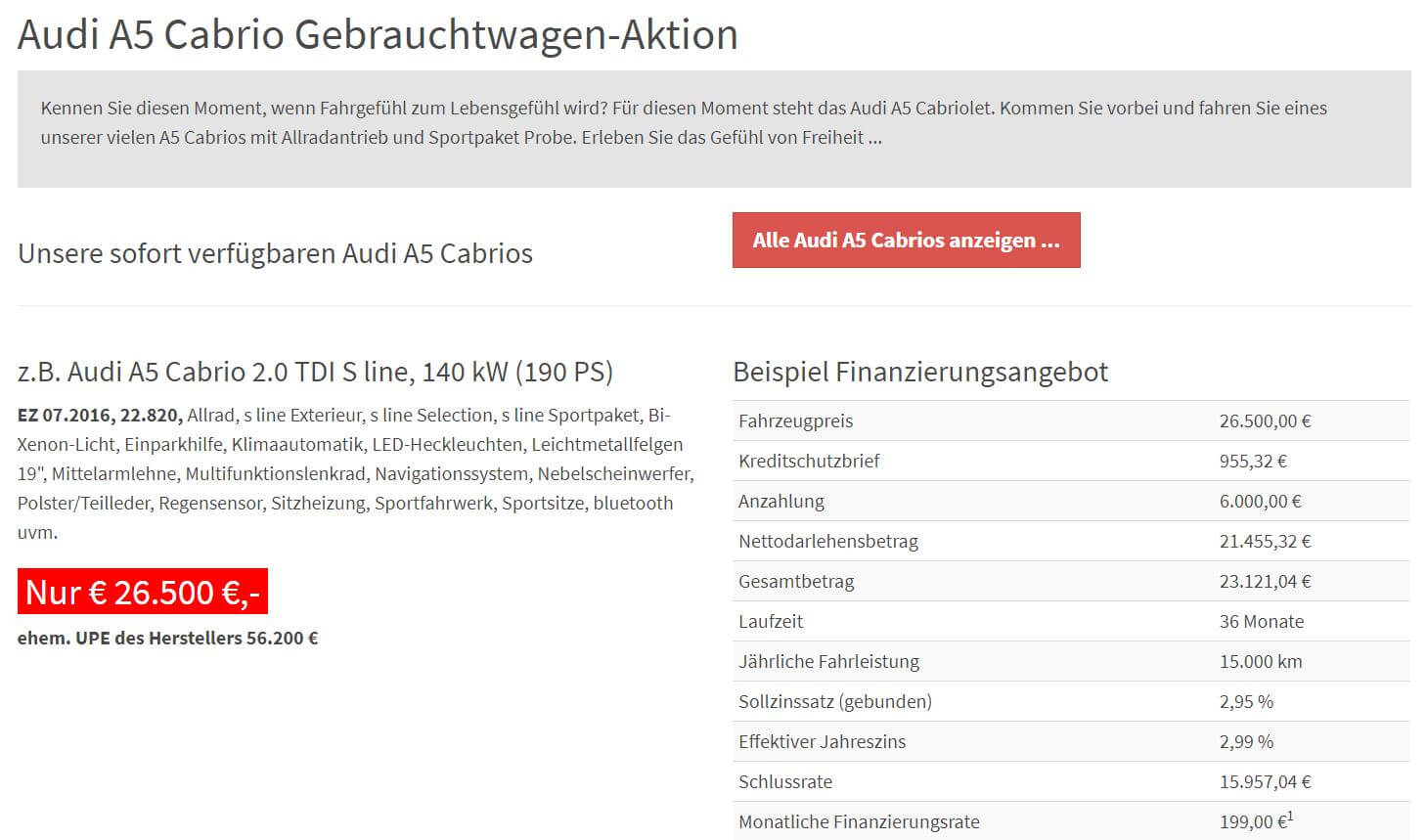Select the 'Unsere sofort verfügbaren Audi A5 Cabrios' heading
The height and width of the screenshot is (840, 1427).
[275, 253]
